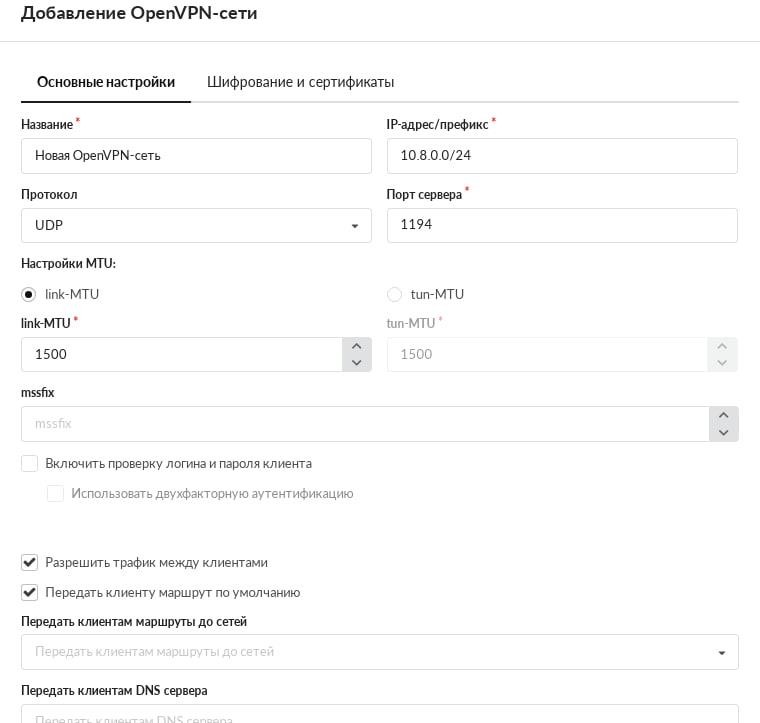
Task: Increase mssfix value with up arrow
Action: point(724,415)
